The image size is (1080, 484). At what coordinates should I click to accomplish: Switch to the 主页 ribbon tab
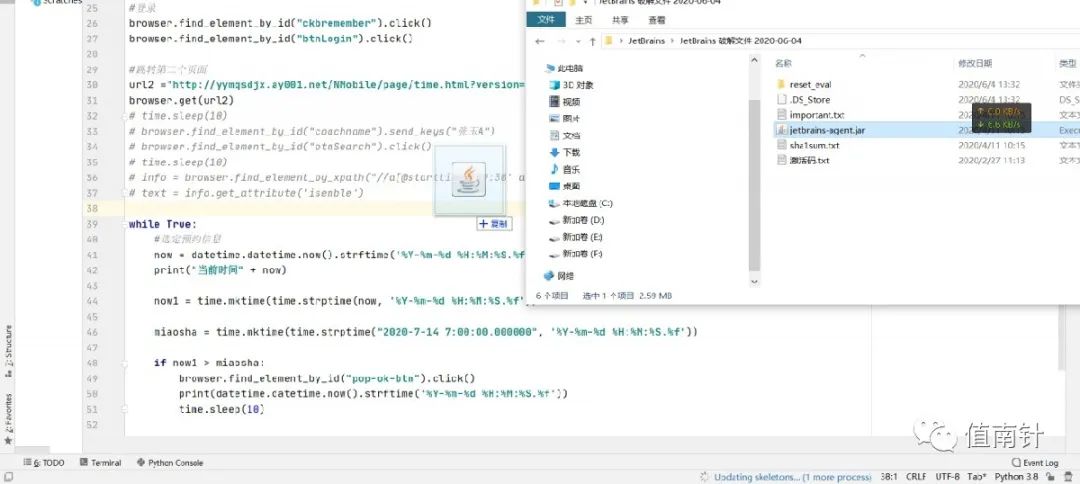(583, 20)
